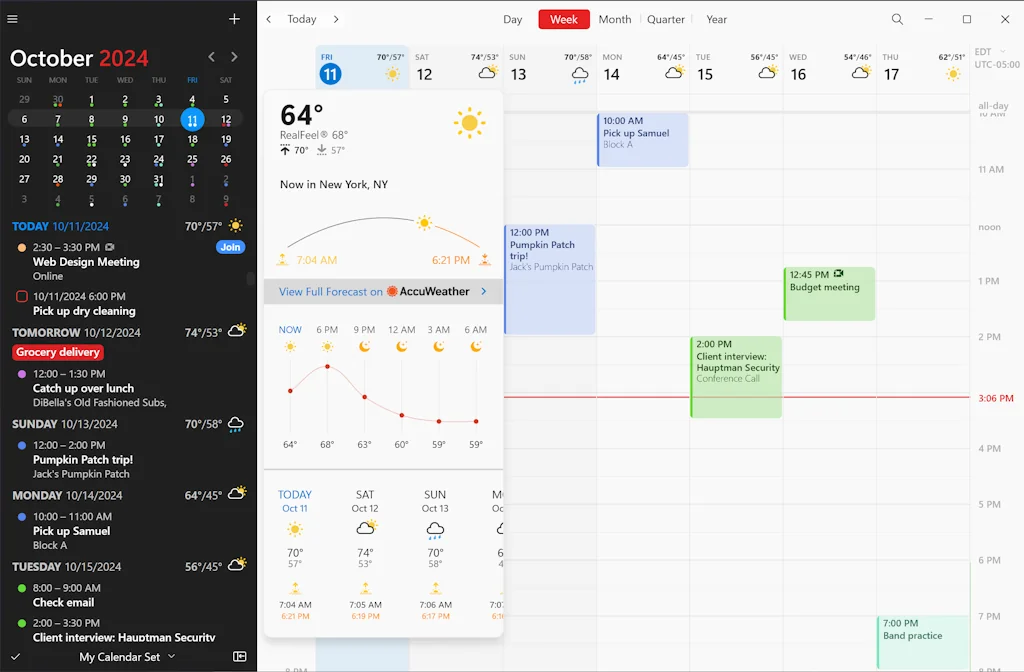Click the video camera icon on Budget meeting
Viewport: 1024px width, 672px height.
click(838, 274)
